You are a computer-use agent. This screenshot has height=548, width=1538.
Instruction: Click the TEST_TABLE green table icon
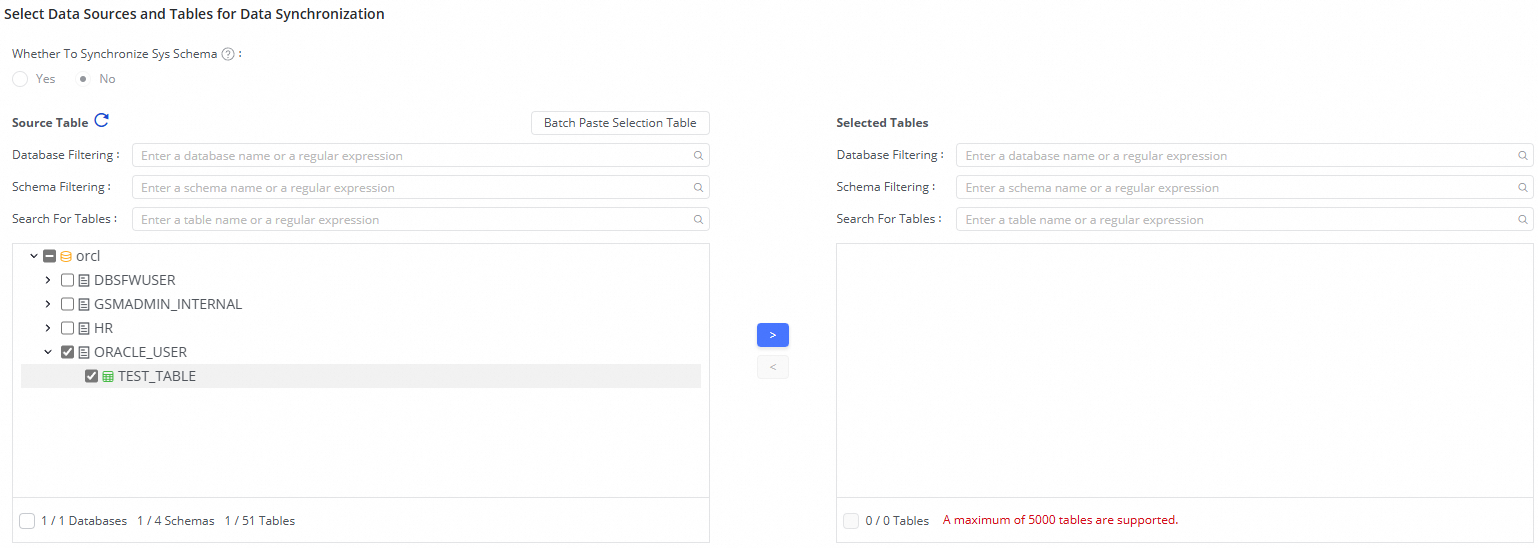[x=108, y=377]
